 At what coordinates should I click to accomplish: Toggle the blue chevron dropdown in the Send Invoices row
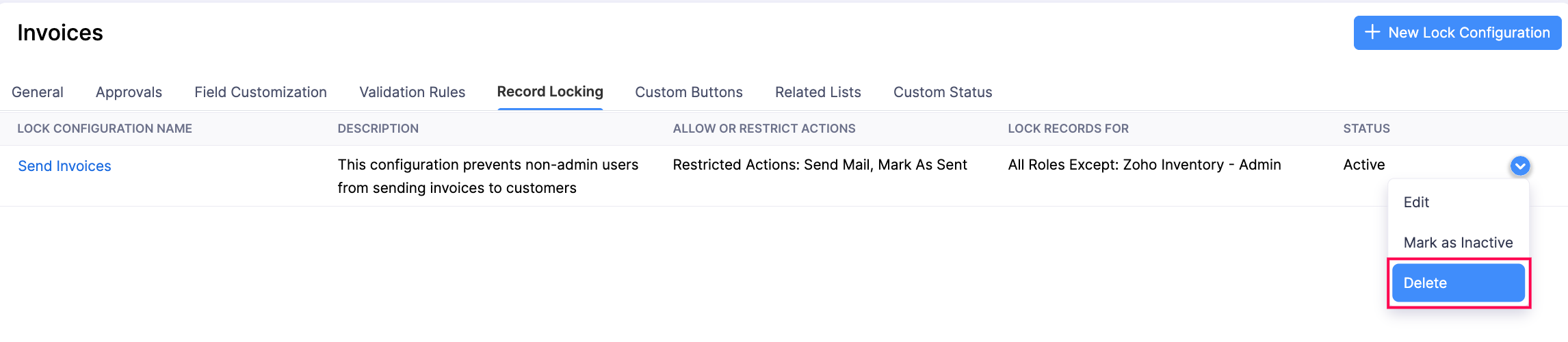tap(1519, 166)
